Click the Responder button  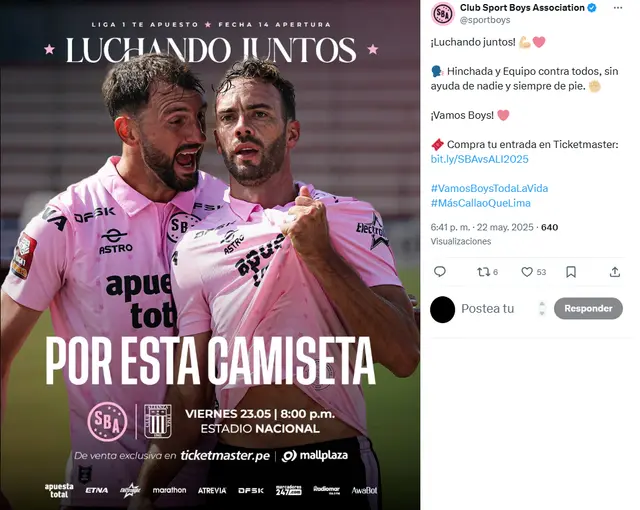[588, 308]
